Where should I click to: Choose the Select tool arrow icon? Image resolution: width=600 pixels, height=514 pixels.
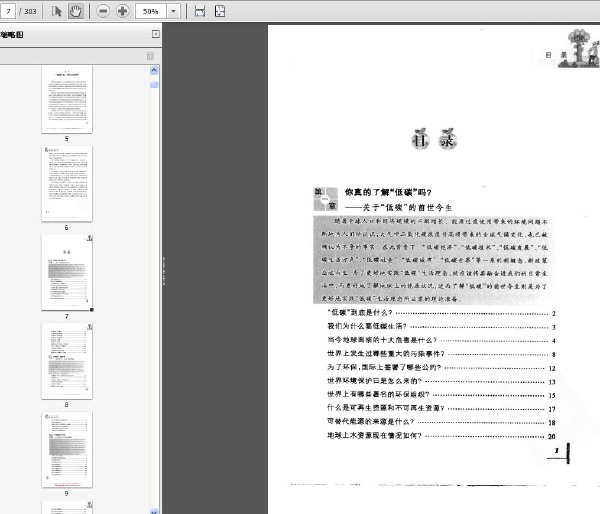point(56,11)
